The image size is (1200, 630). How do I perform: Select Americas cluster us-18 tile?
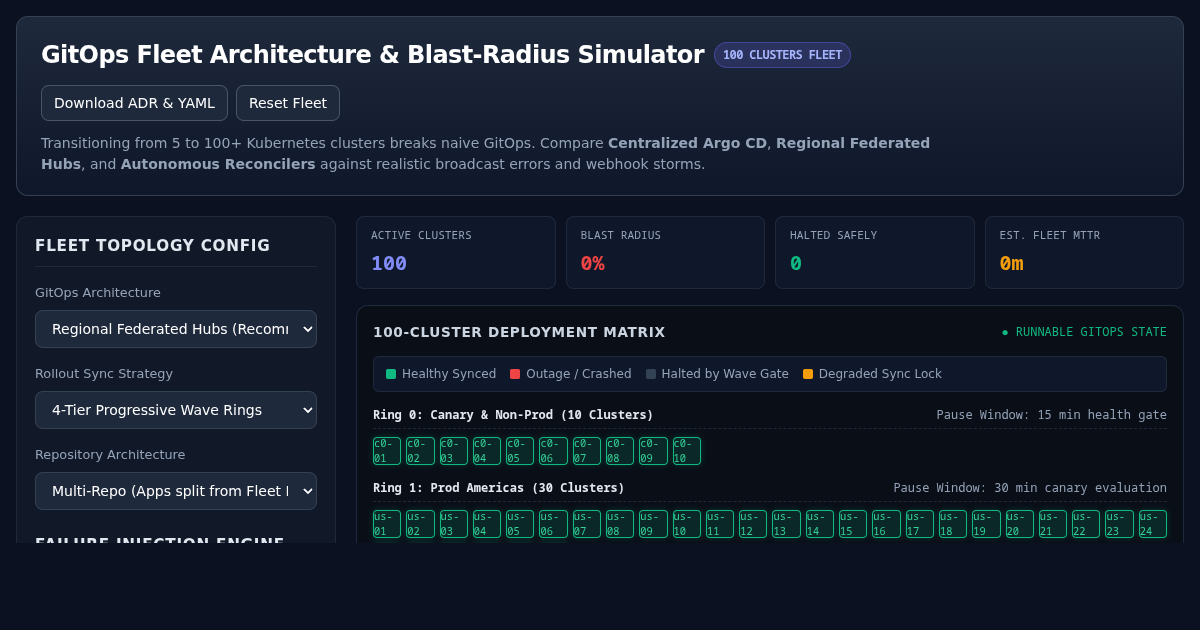coord(953,524)
